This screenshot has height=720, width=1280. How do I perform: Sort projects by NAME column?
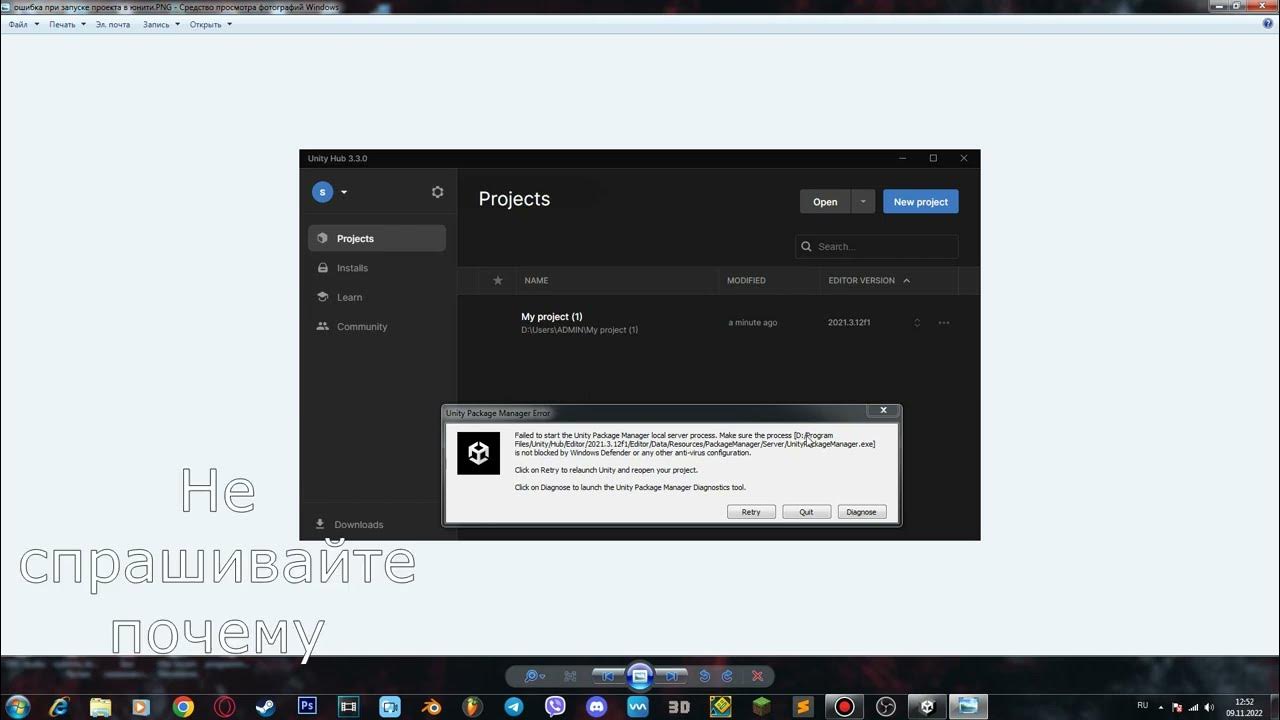point(536,280)
